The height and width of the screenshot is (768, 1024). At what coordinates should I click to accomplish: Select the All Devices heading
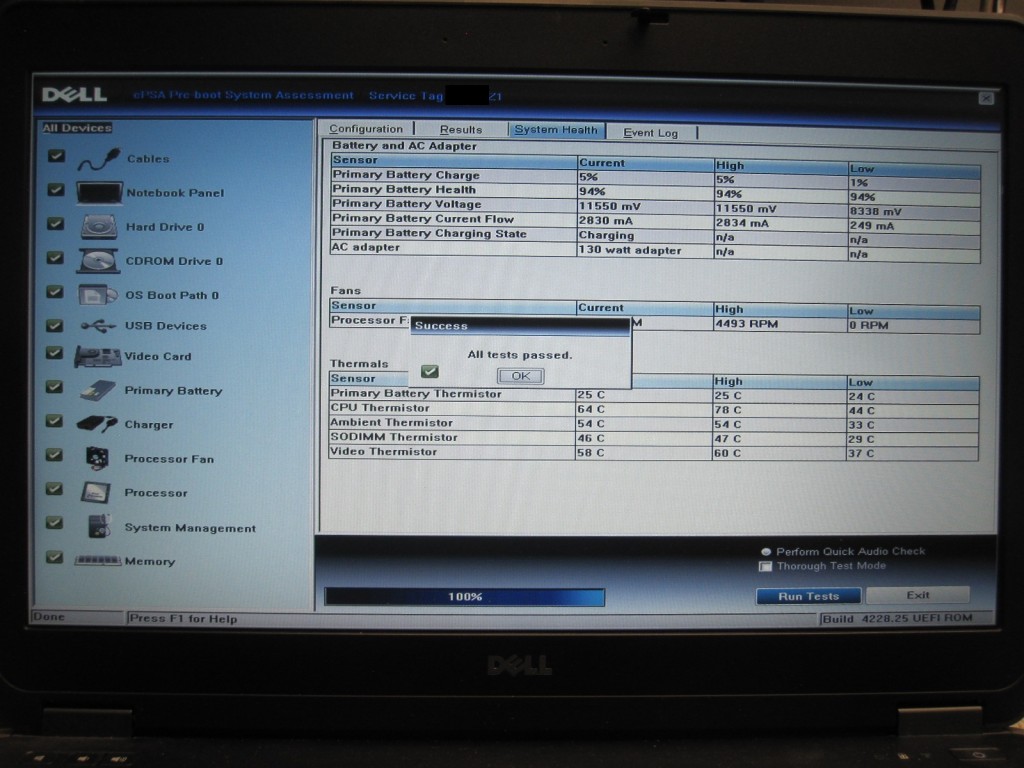77,127
